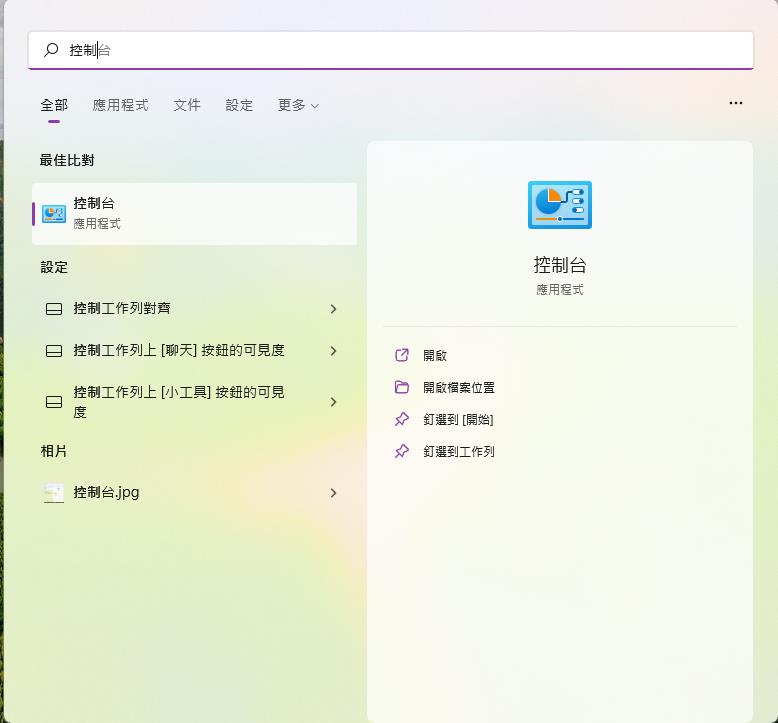
Task: Expand the arrow for 控制台.jpg
Action: point(333,493)
